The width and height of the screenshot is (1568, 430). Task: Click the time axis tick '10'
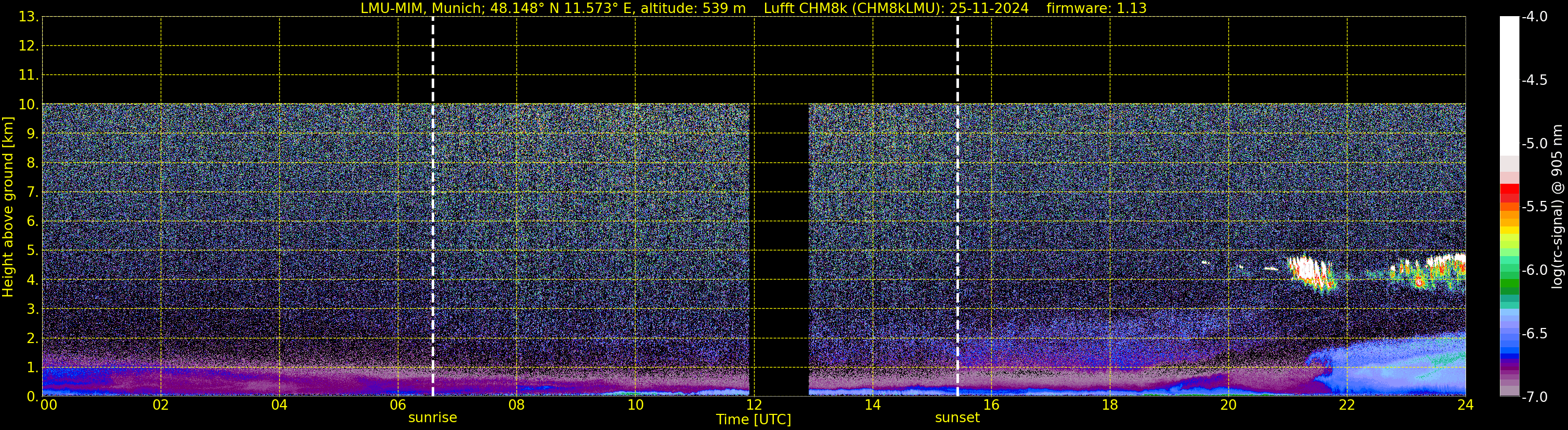pyautogui.click(x=636, y=405)
